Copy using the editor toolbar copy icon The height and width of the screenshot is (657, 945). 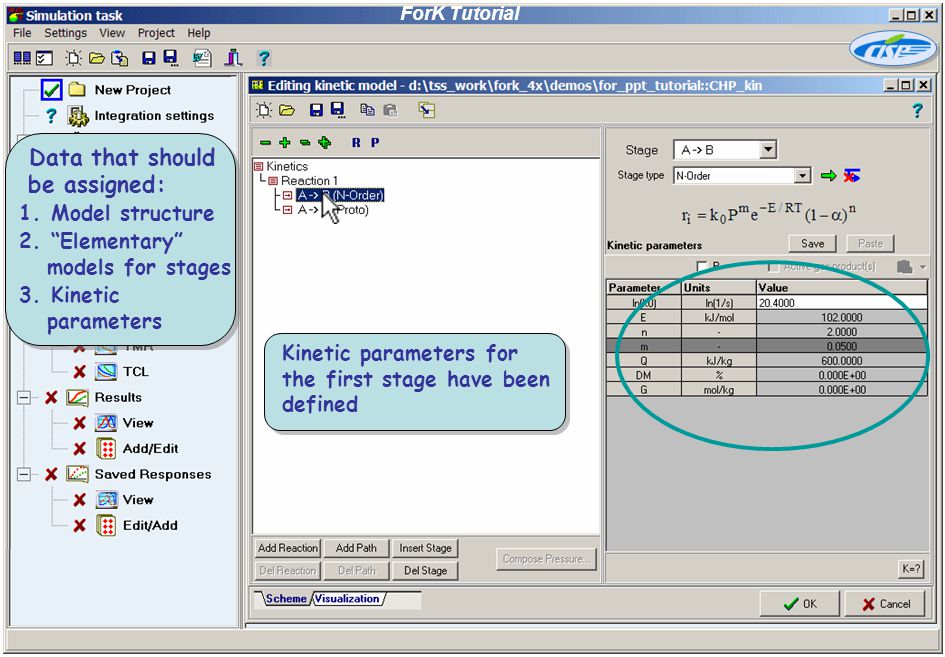367,110
